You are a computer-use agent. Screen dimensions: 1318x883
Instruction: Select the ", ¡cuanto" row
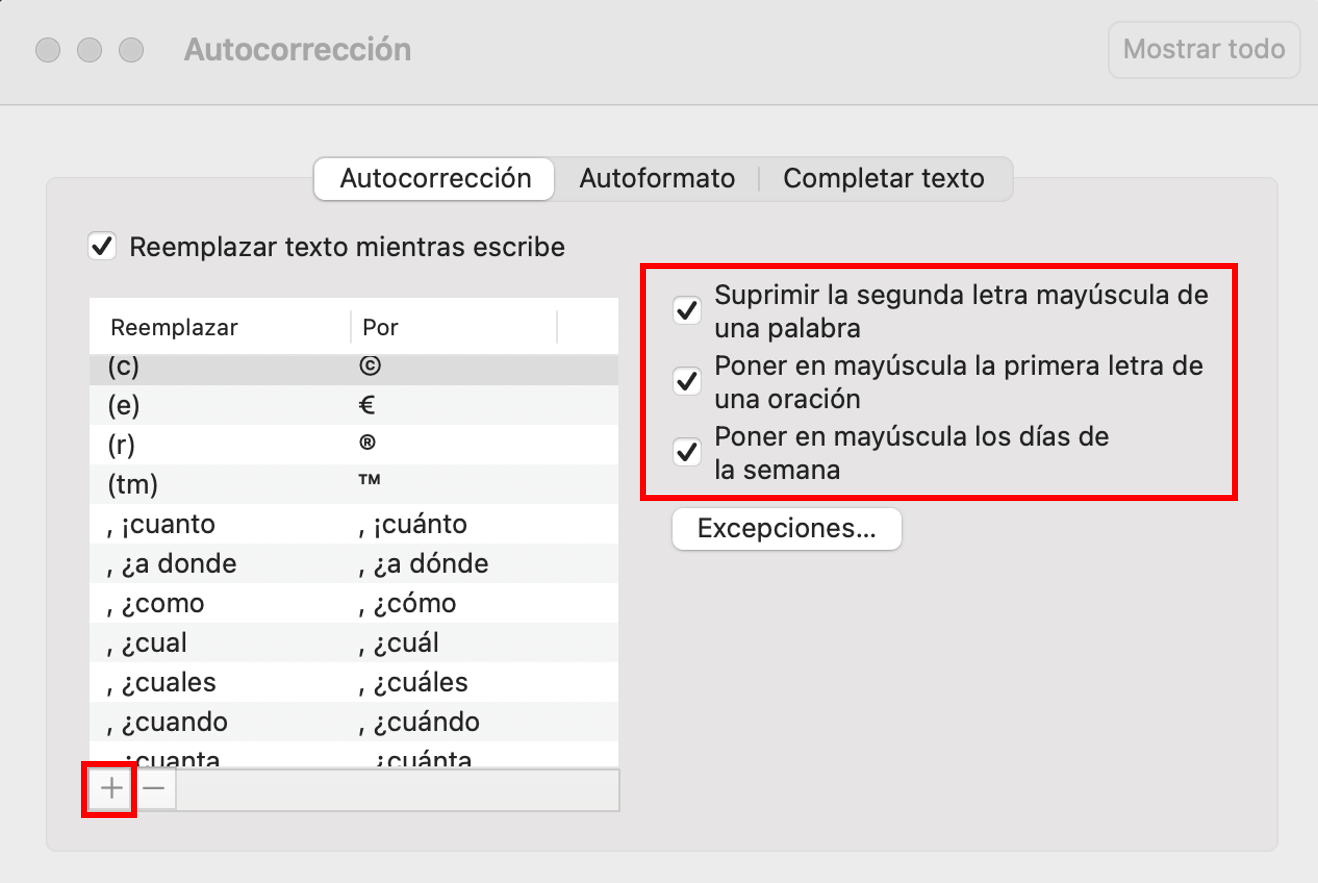click(354, 524)
